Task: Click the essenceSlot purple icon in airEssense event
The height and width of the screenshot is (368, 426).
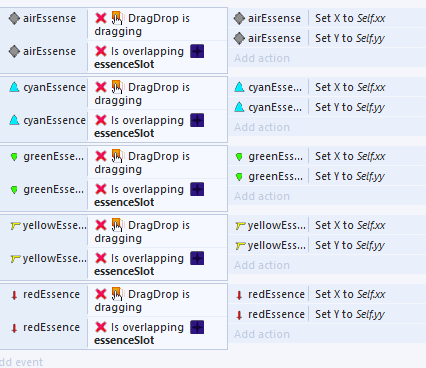Action: click(197, 51)
